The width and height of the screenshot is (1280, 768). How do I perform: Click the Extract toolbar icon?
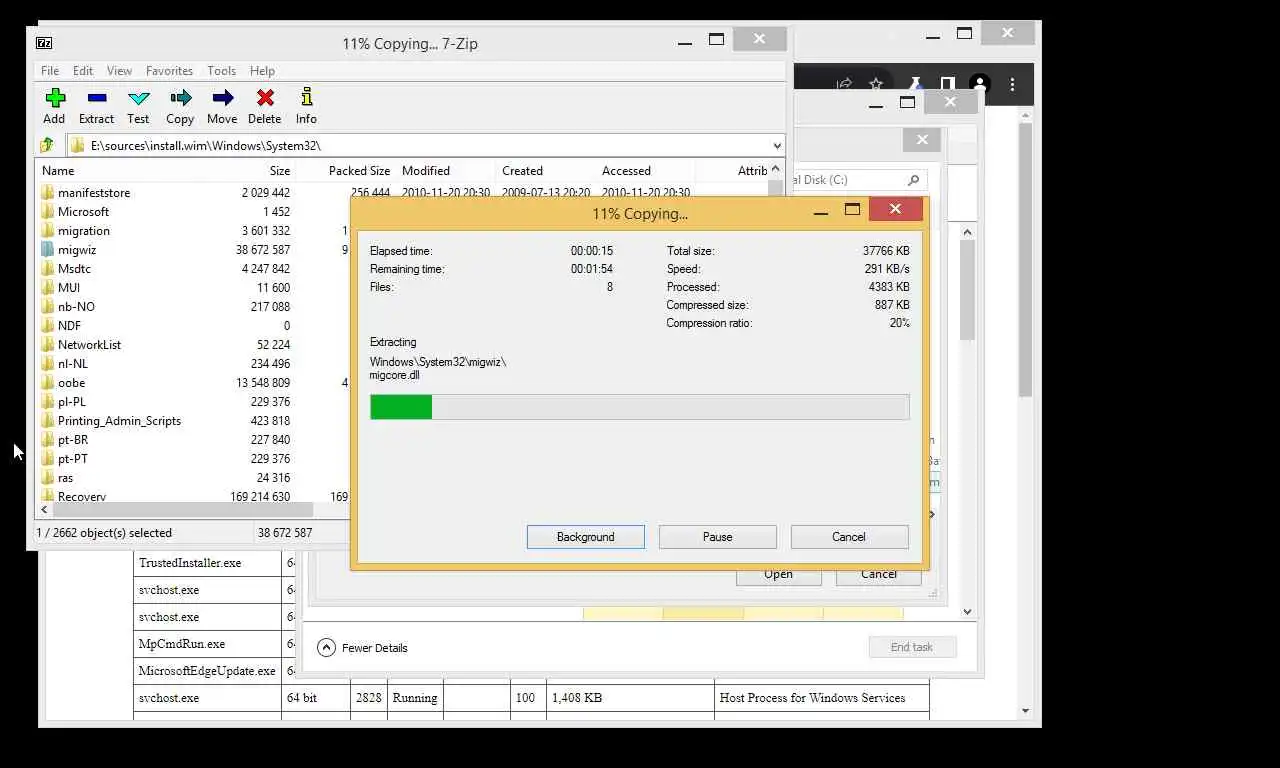coord(97,98)
